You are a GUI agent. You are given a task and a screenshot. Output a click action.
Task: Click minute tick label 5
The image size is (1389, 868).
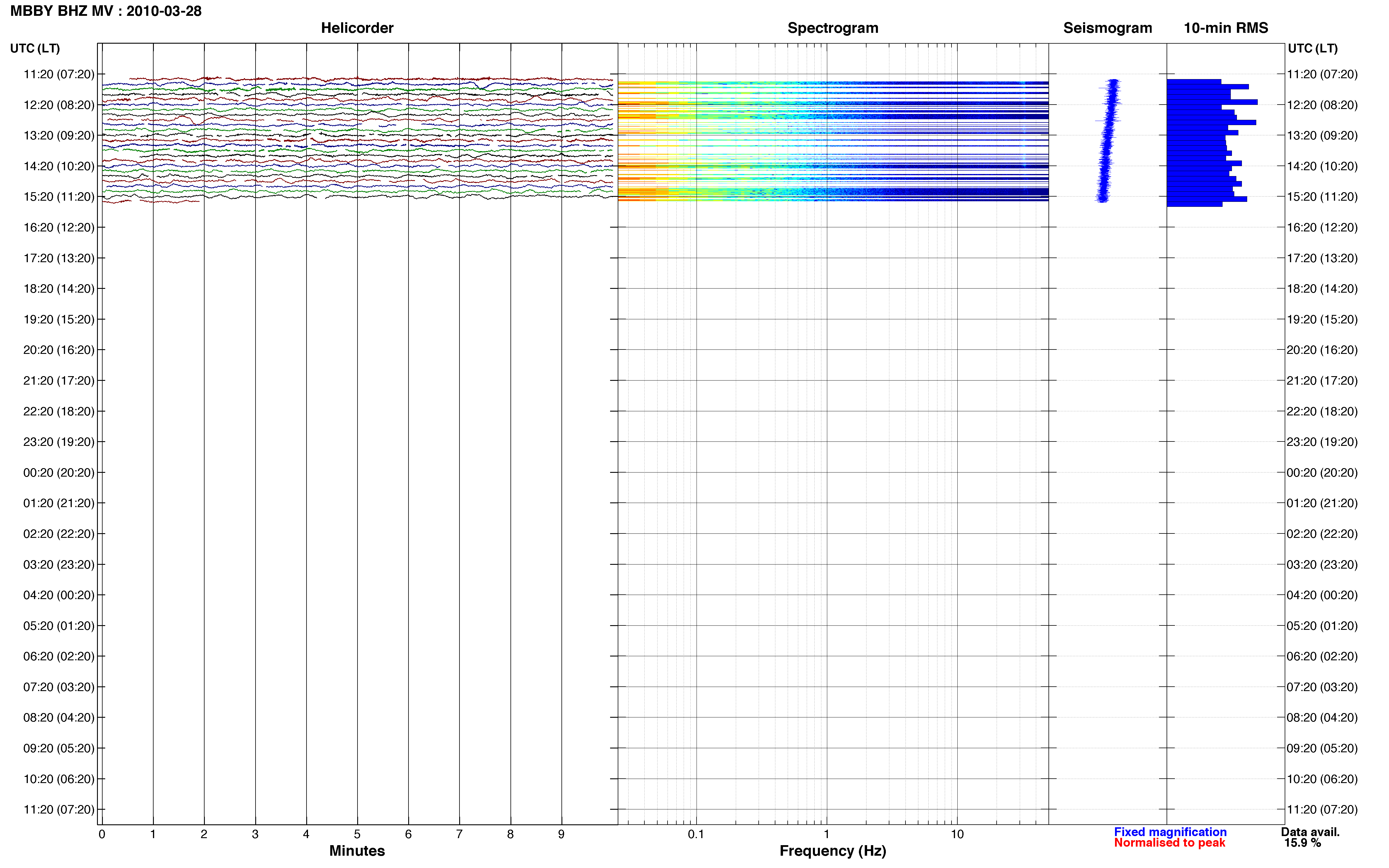click(357, 834)
